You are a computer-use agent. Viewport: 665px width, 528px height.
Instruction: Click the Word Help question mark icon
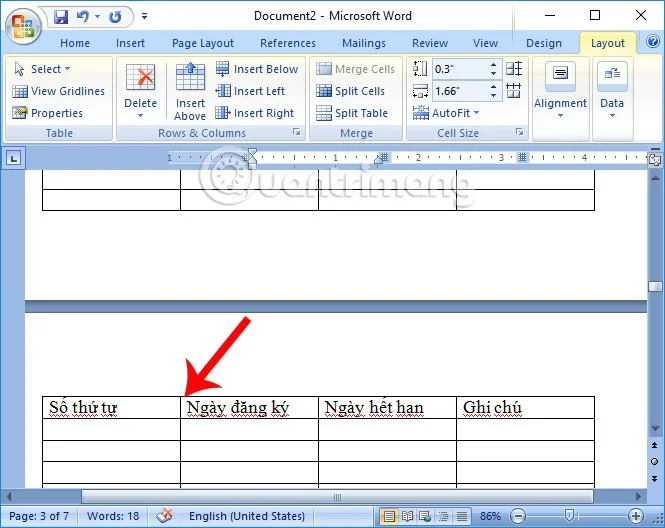(x=653, y=42)
